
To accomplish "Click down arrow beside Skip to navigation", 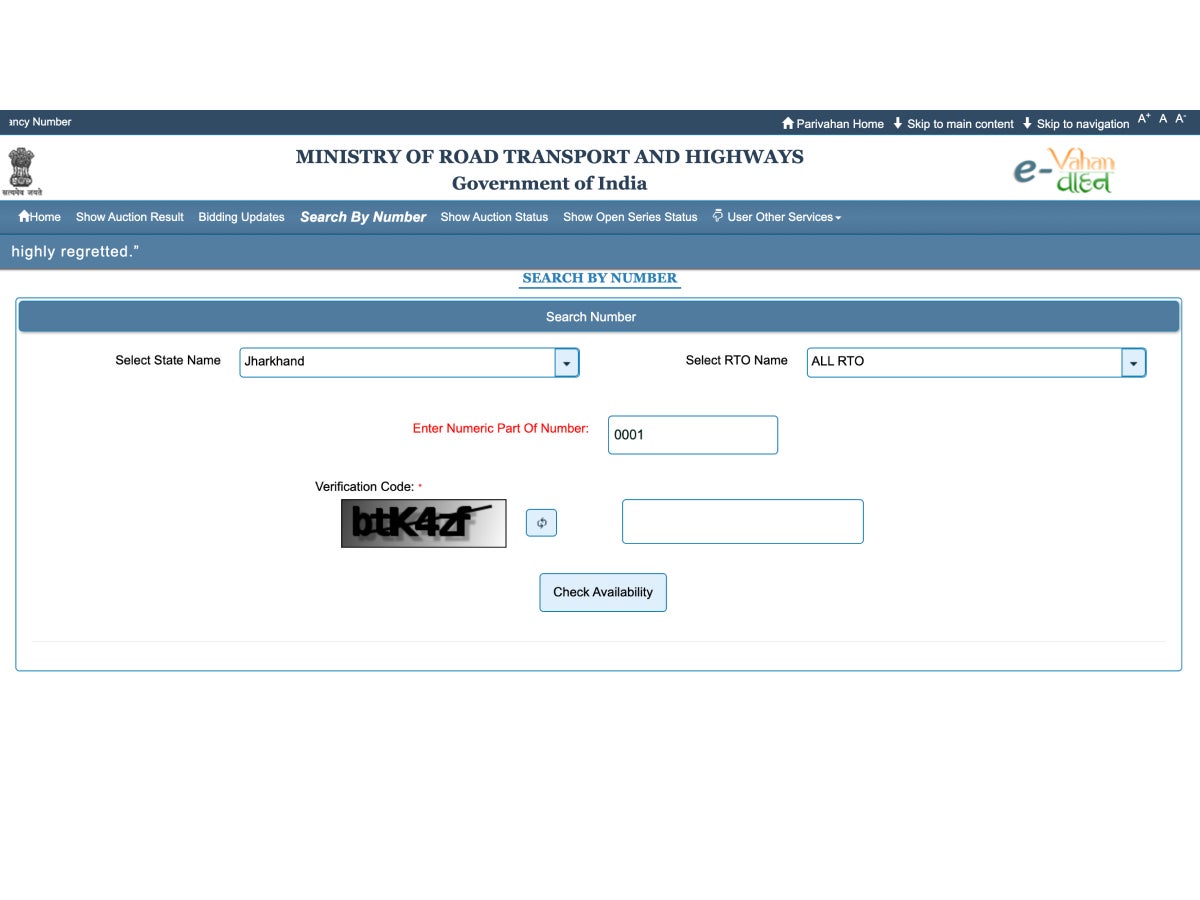I will 1026,123.
